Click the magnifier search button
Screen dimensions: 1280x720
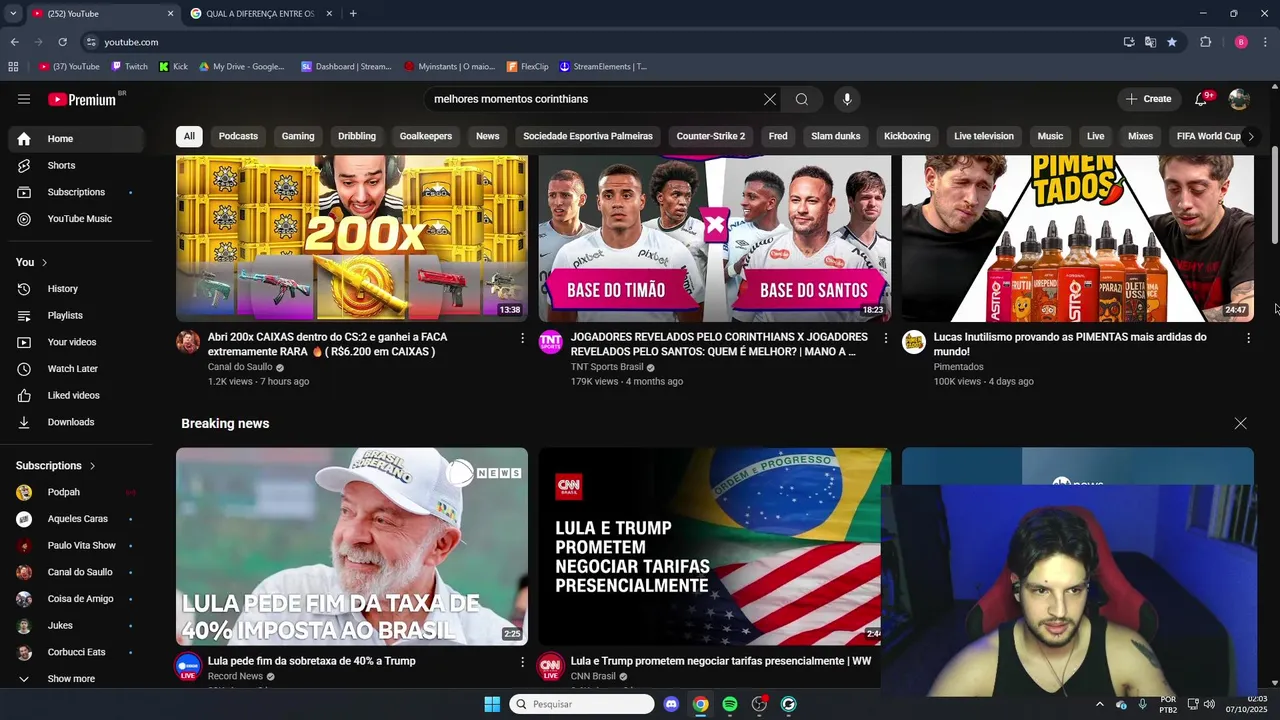[x=802, y=99]
